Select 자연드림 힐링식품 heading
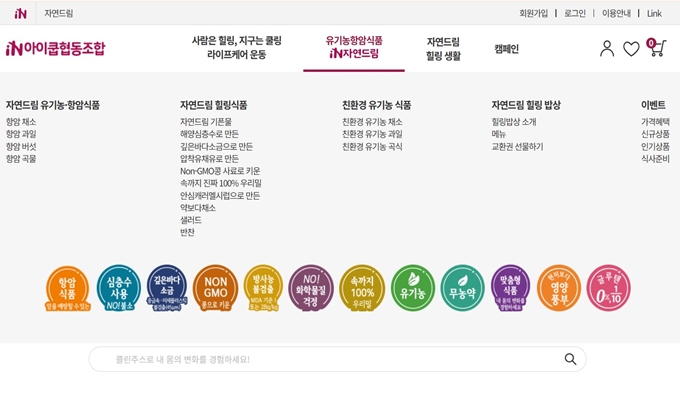 [x=214, y=105]
